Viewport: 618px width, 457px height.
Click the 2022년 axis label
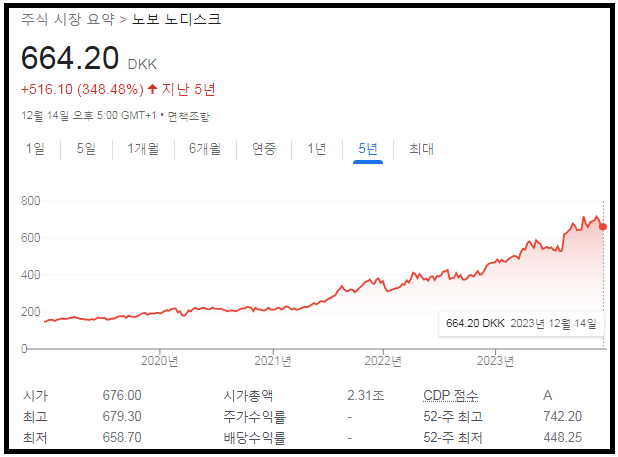tap(383, 361)
